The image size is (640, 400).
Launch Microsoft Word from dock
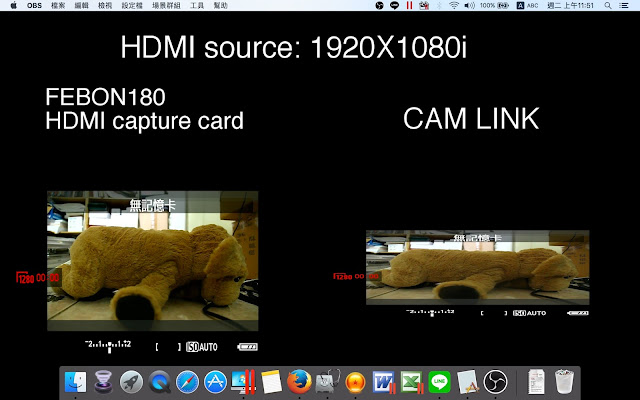384,382
